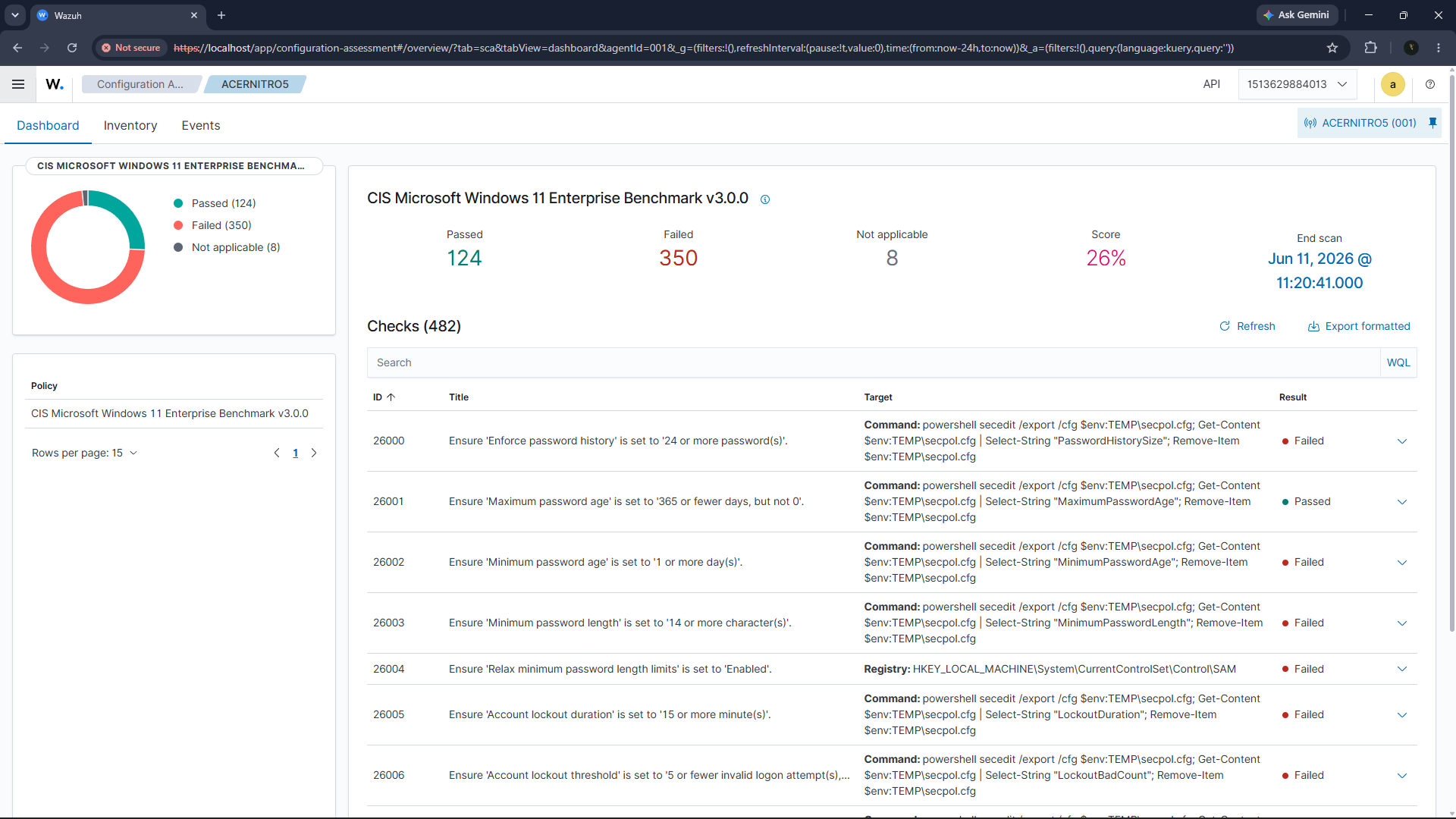The width and height of the screenshot is (1456, 819).
Task: Click Score 26% value
Action: coord(1106,259)
